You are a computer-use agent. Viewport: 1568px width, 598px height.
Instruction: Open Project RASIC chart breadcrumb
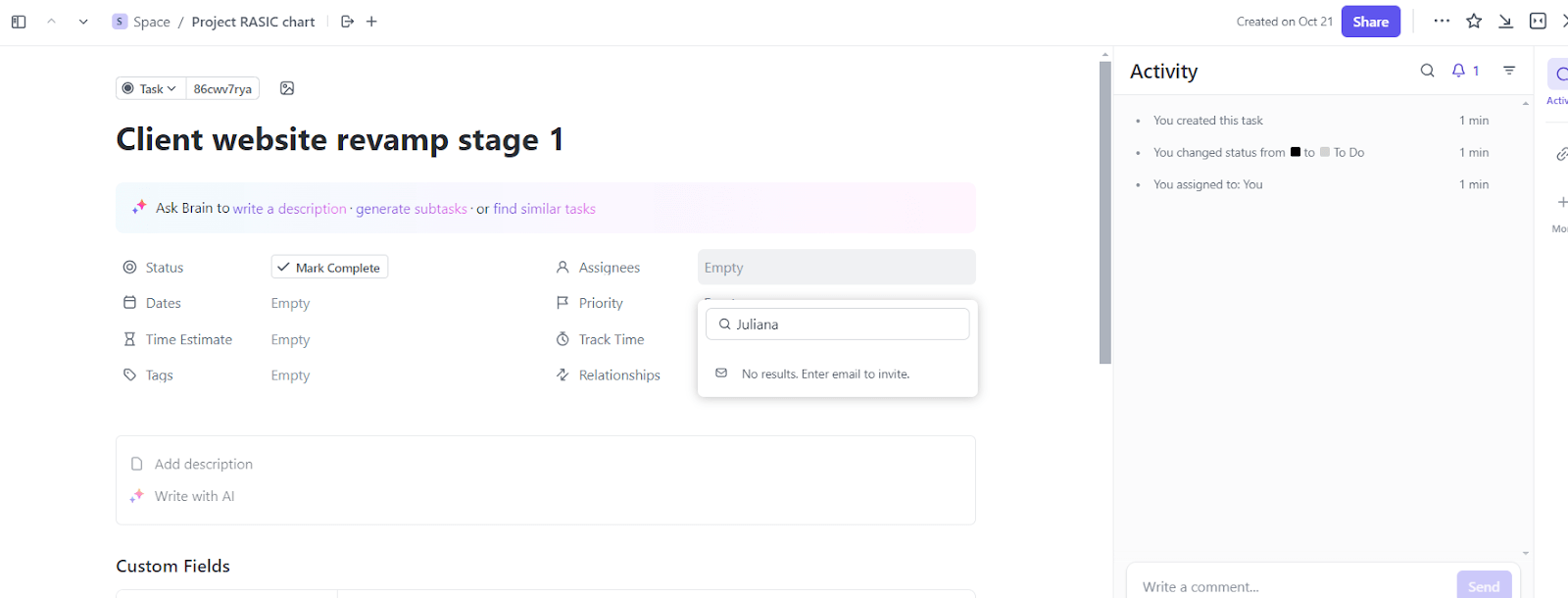click(x=253, y=22)
